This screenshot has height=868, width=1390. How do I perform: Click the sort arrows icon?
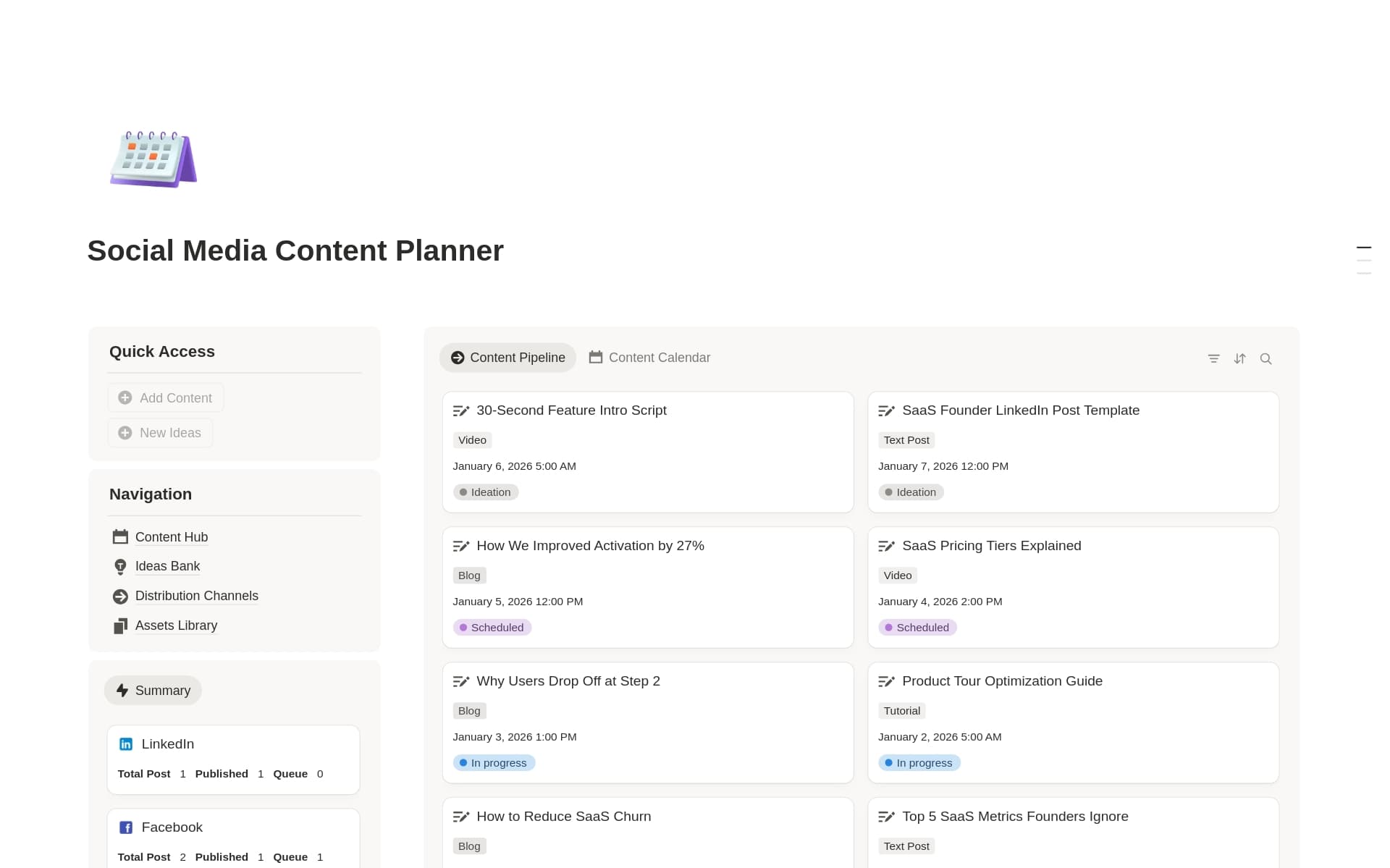point(1240,358)
